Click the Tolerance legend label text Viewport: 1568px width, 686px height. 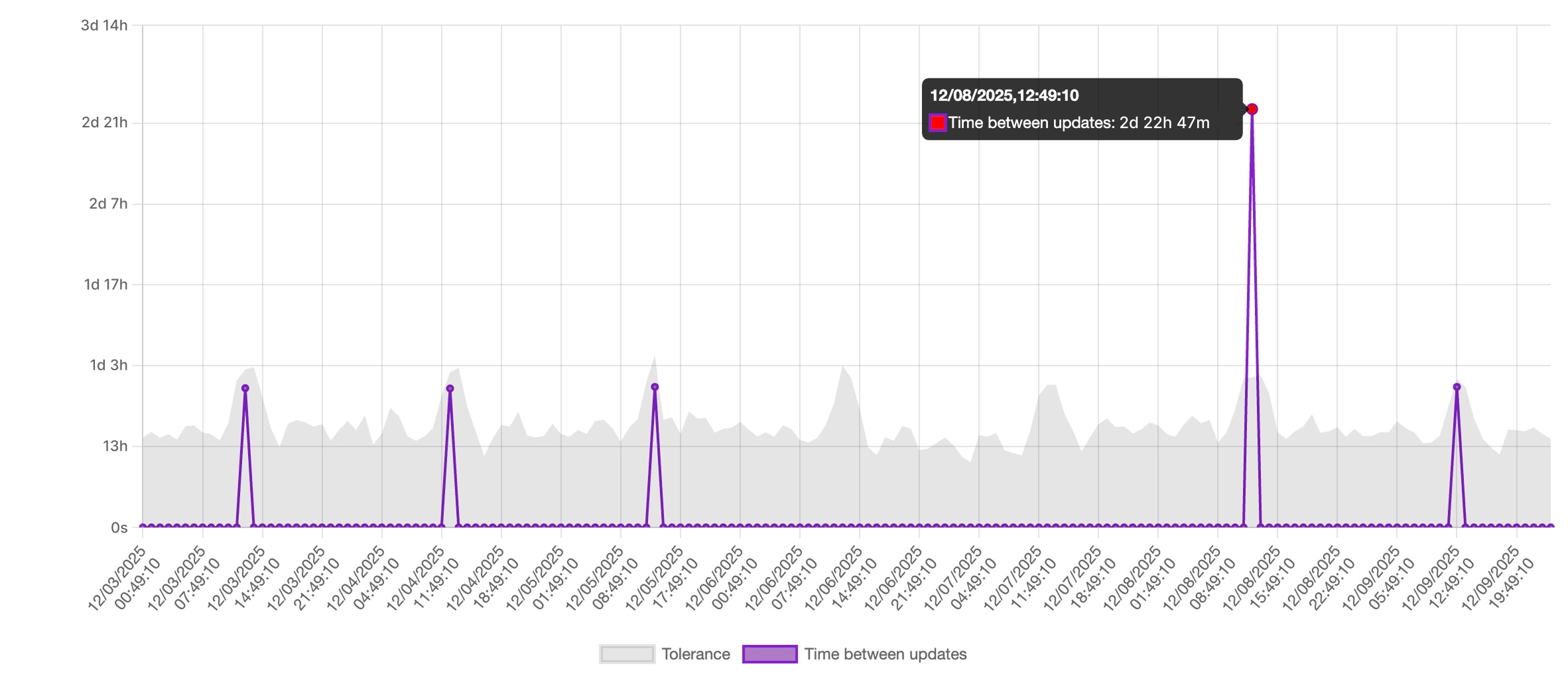pyautogui.click(x=696, y=654)
